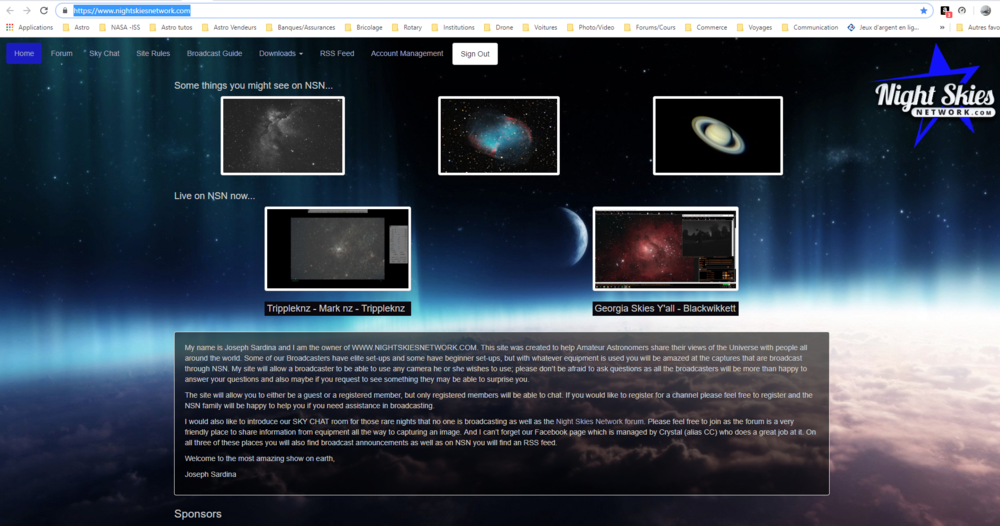Open the Broadcast Guide page

214,54
